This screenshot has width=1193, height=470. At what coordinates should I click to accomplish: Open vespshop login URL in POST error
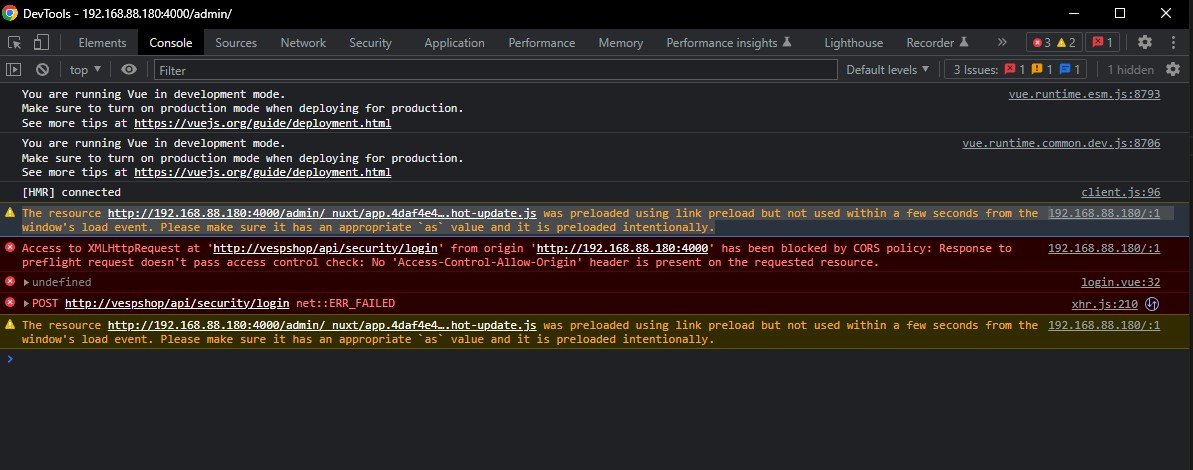177,303
